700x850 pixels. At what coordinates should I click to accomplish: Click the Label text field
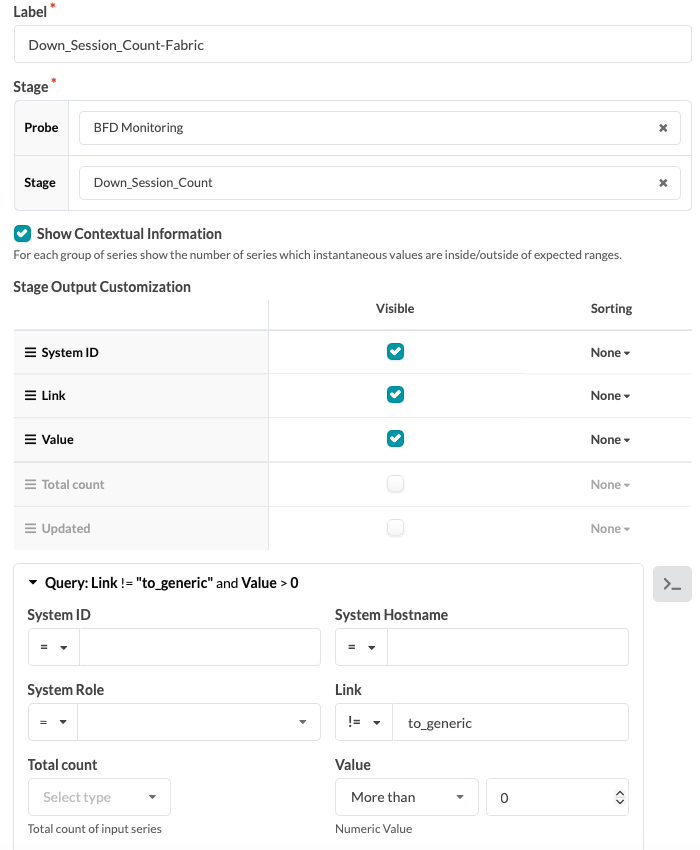point(353,44)
